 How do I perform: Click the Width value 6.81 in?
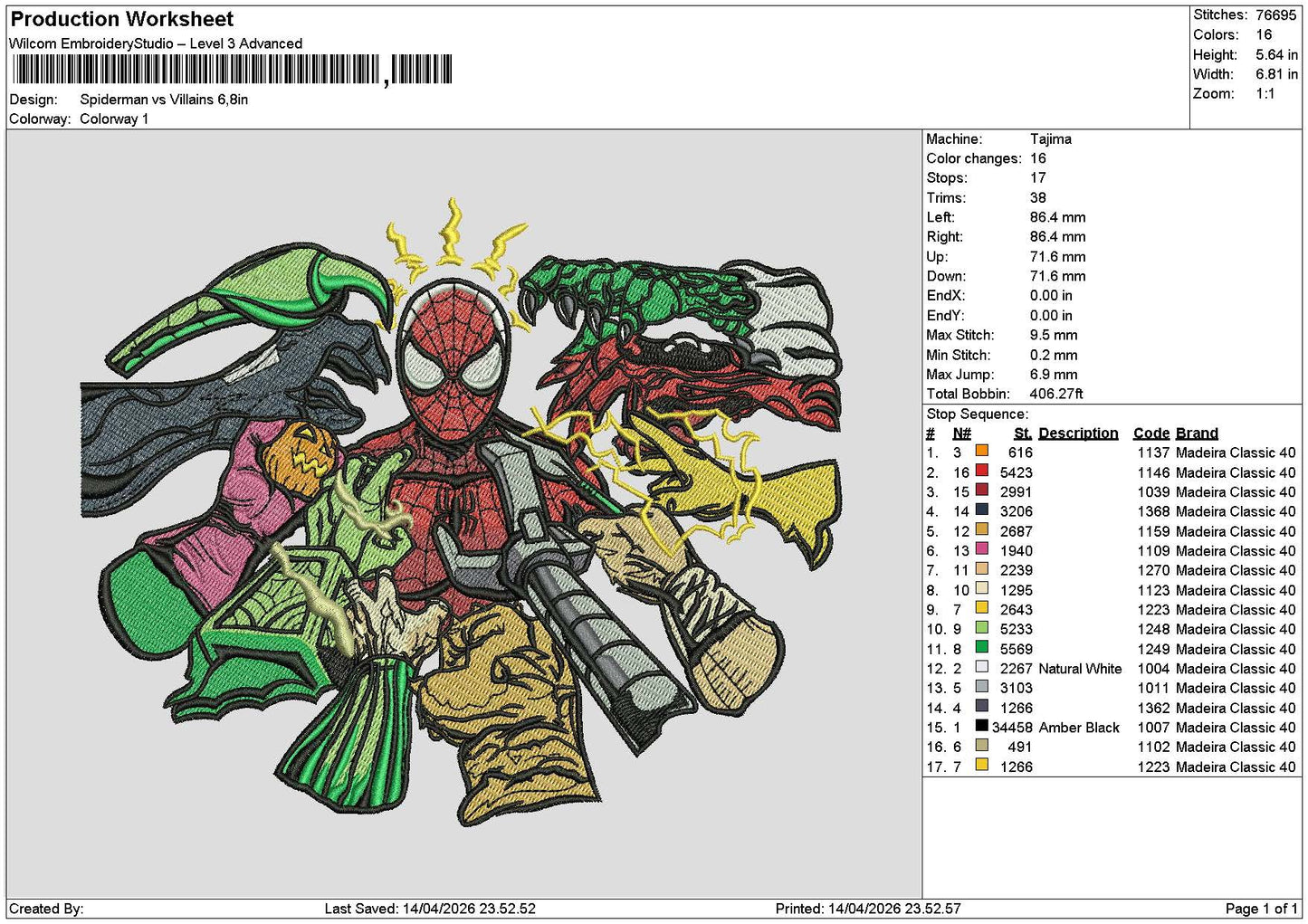1276,74
